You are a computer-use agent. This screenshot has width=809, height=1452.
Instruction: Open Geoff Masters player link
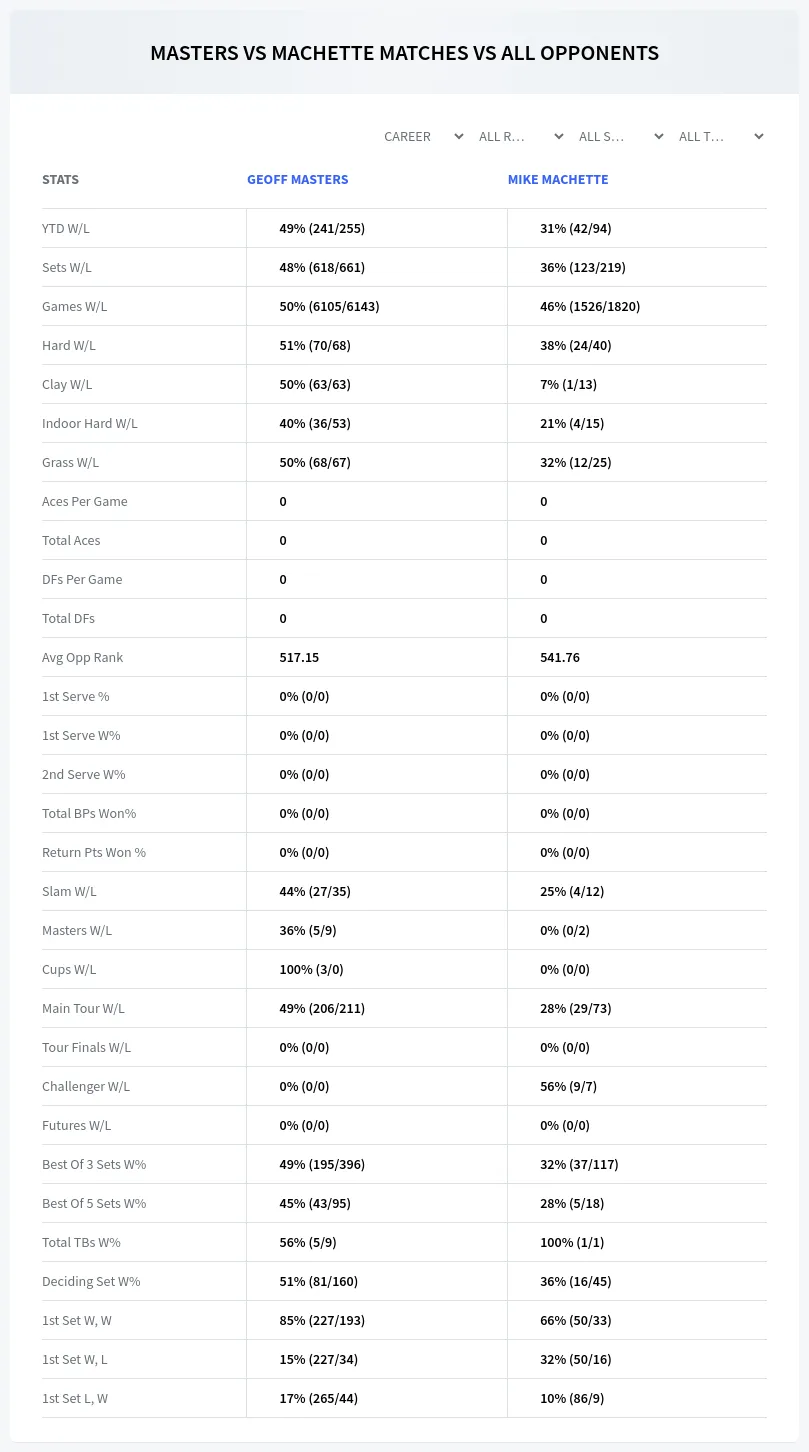click(x=298, y=179)
